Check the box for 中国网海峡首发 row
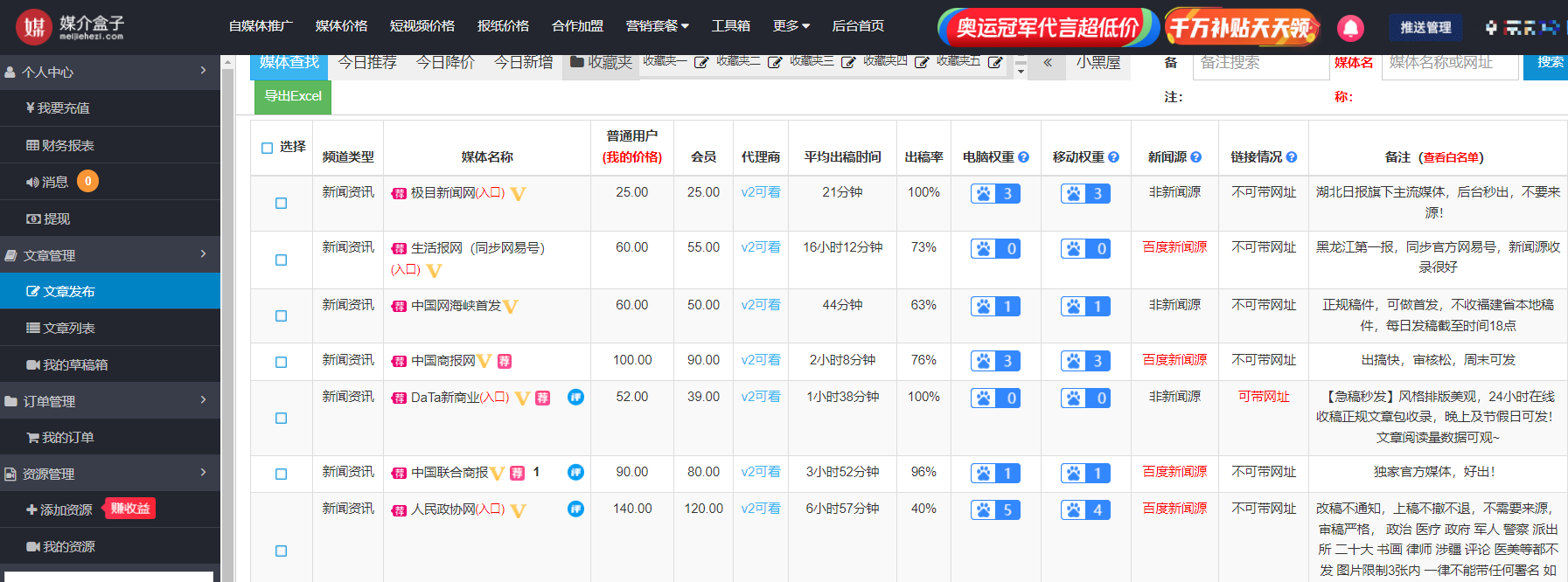1568x582 pixels. point(281,315)
